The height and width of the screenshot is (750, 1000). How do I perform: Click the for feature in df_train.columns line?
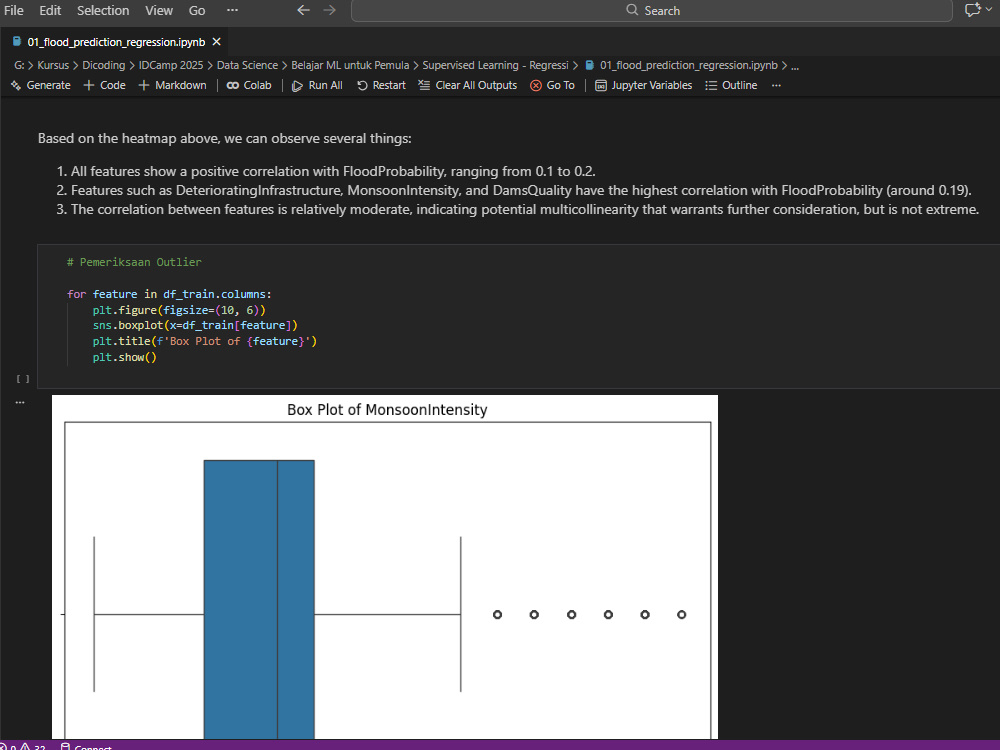[169, 294]
